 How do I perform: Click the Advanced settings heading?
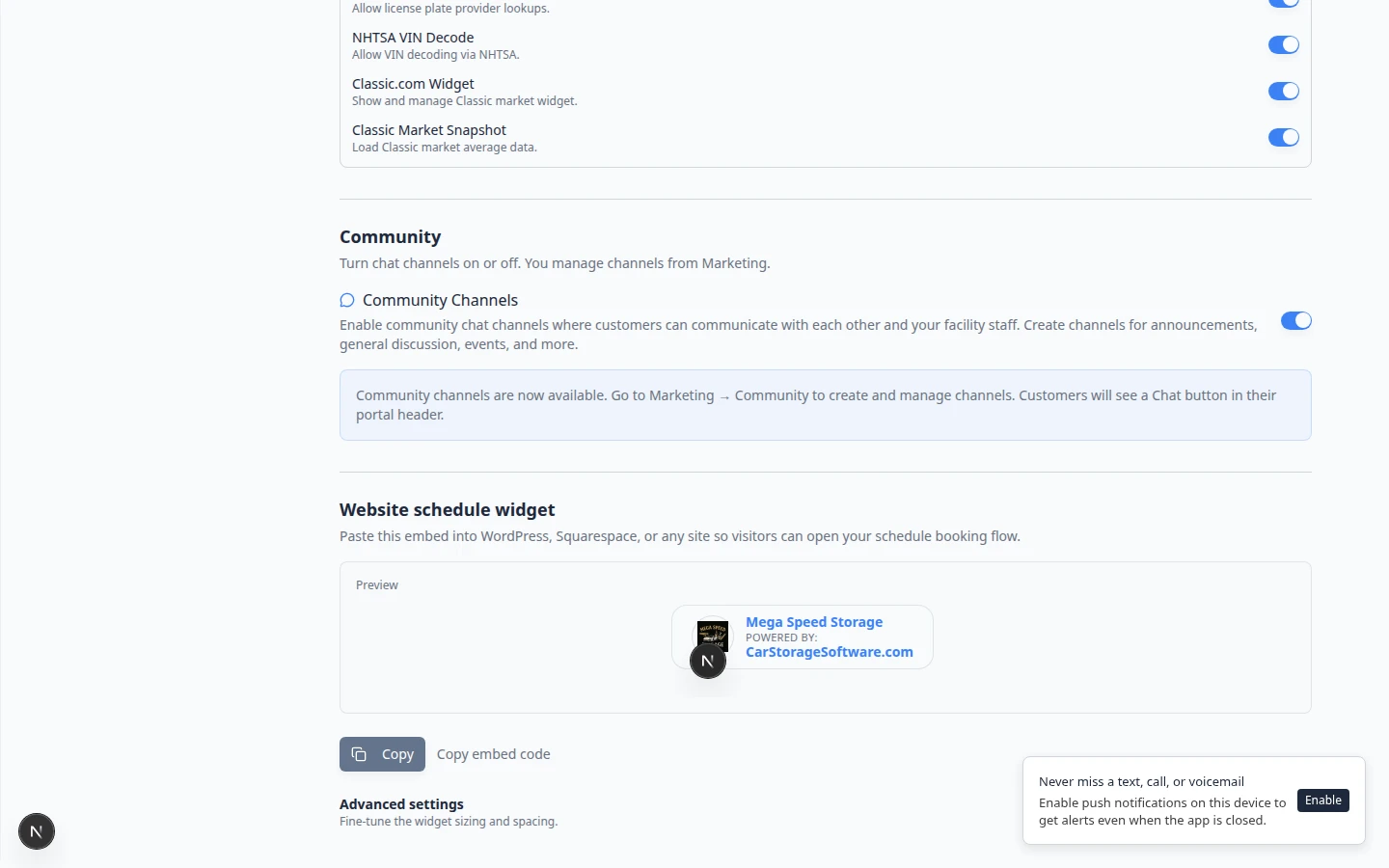coord(401,804)
